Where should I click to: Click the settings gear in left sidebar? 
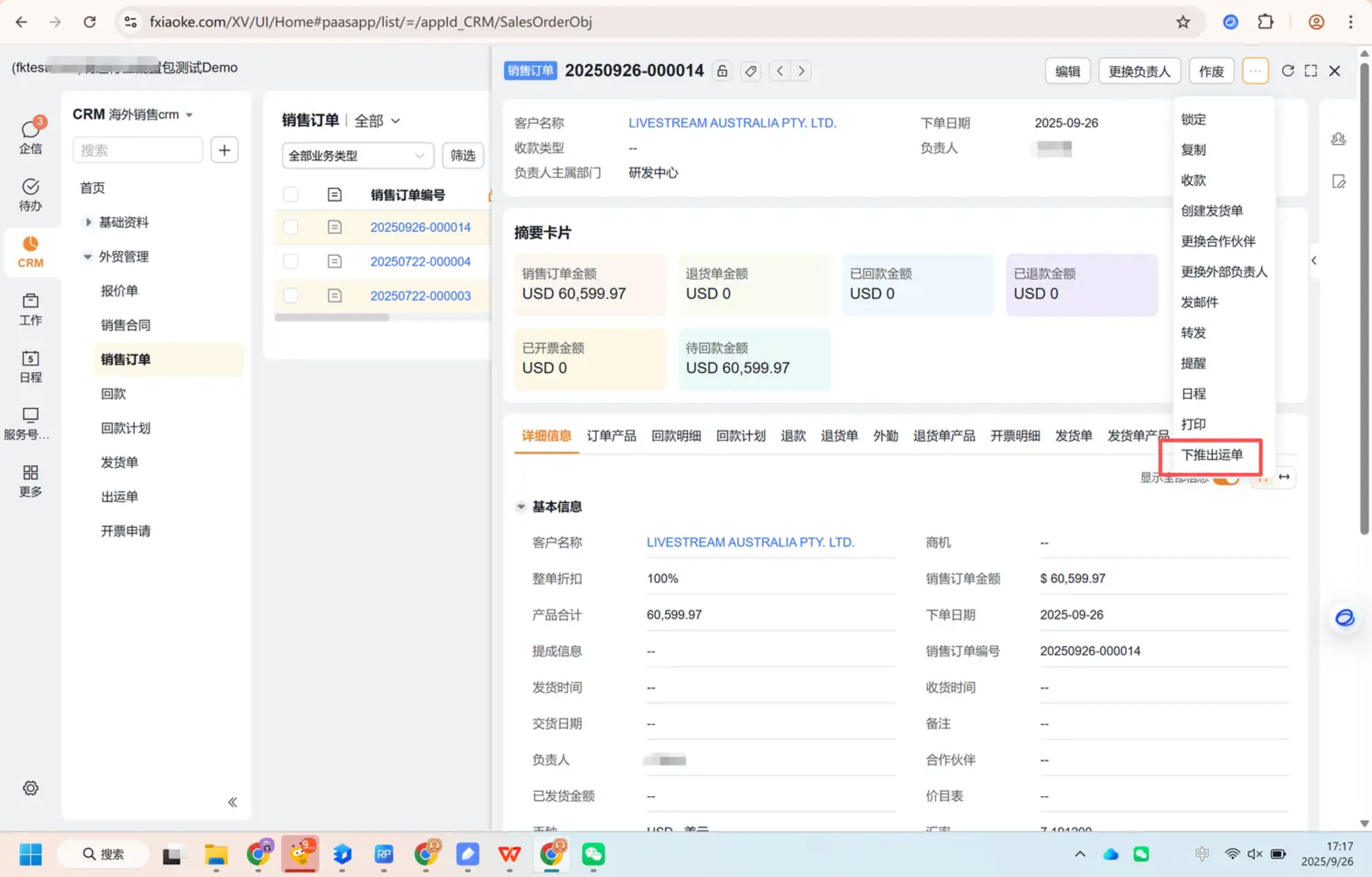coord(30,787)
